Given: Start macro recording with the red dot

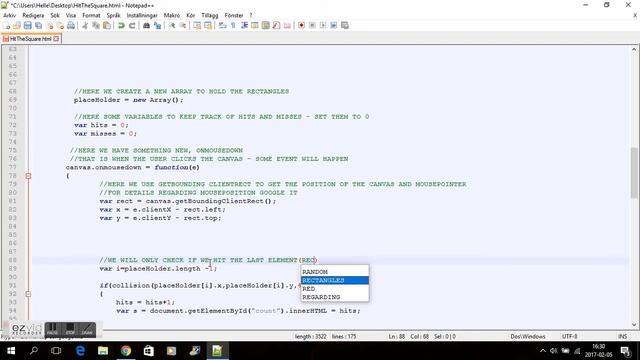Looking at the screenshot, I should (301, 25).
